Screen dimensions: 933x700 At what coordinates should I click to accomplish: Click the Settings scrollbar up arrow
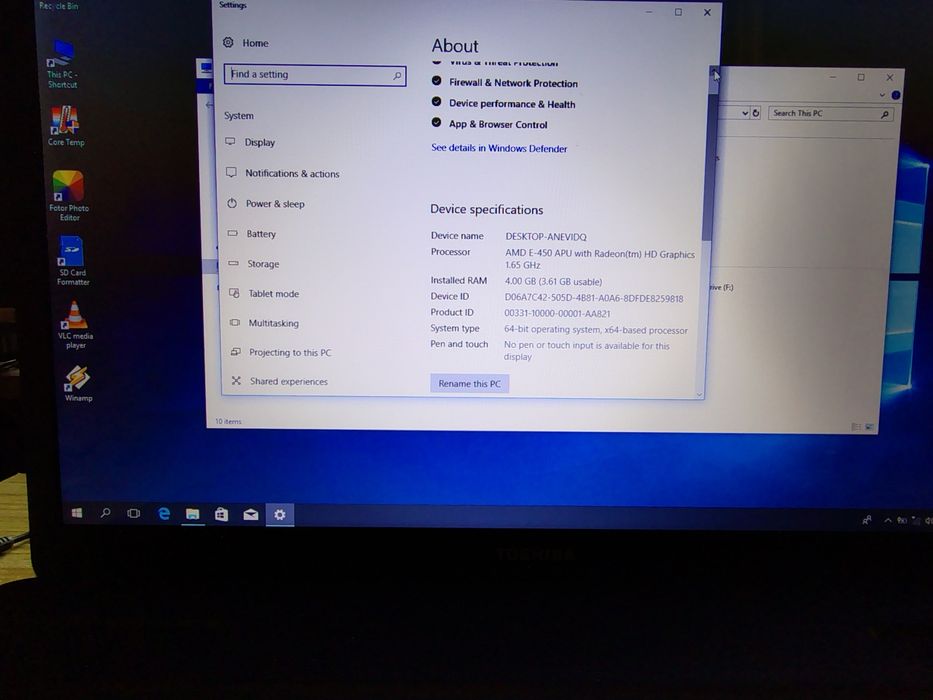click(x=713, y=71)
